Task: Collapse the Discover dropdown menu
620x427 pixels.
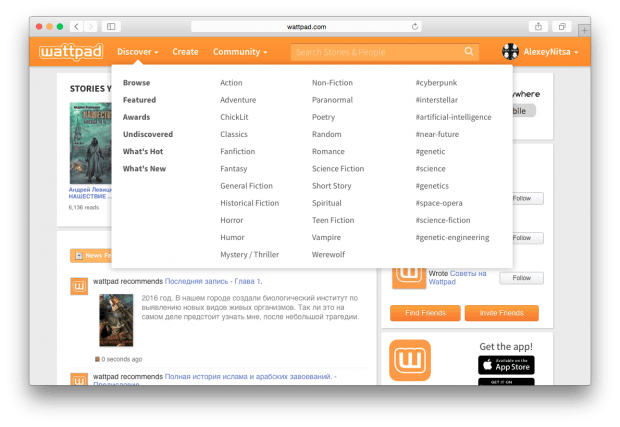Action: point(137,52)
